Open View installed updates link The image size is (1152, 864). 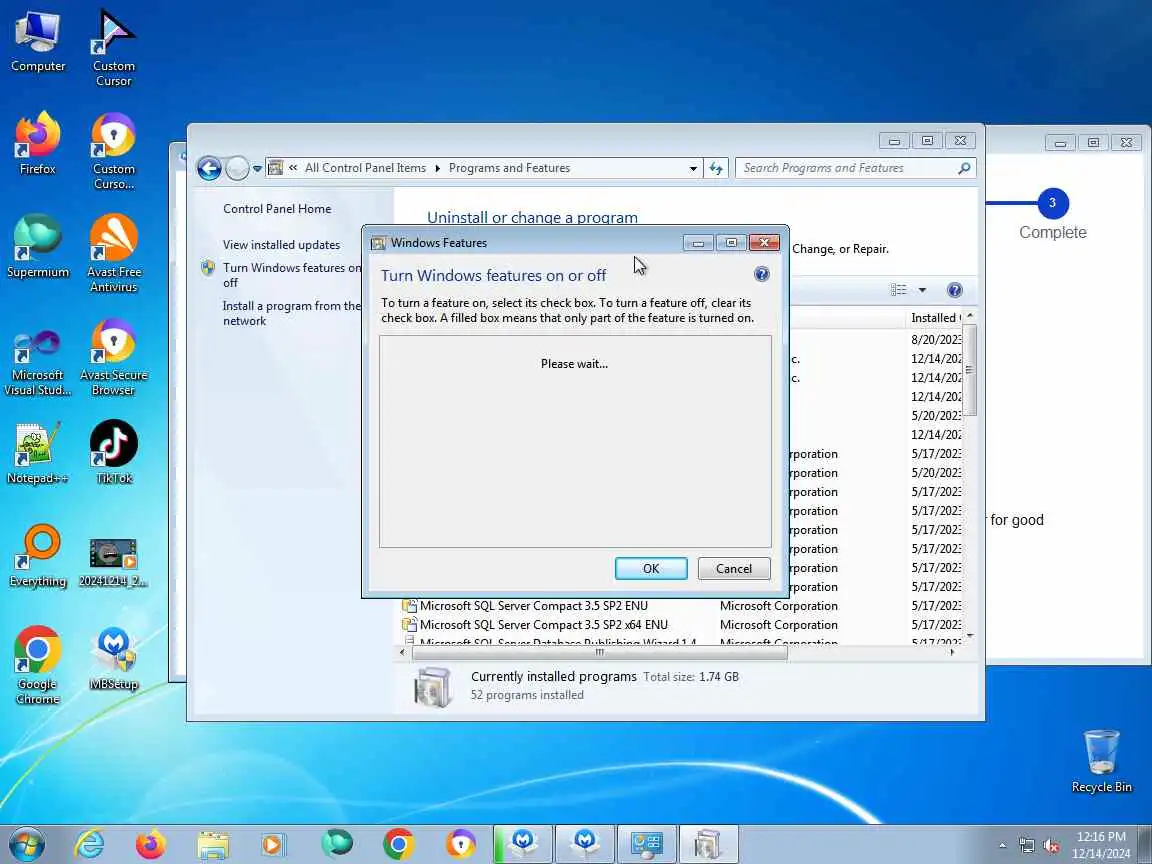tap(281, 245)
